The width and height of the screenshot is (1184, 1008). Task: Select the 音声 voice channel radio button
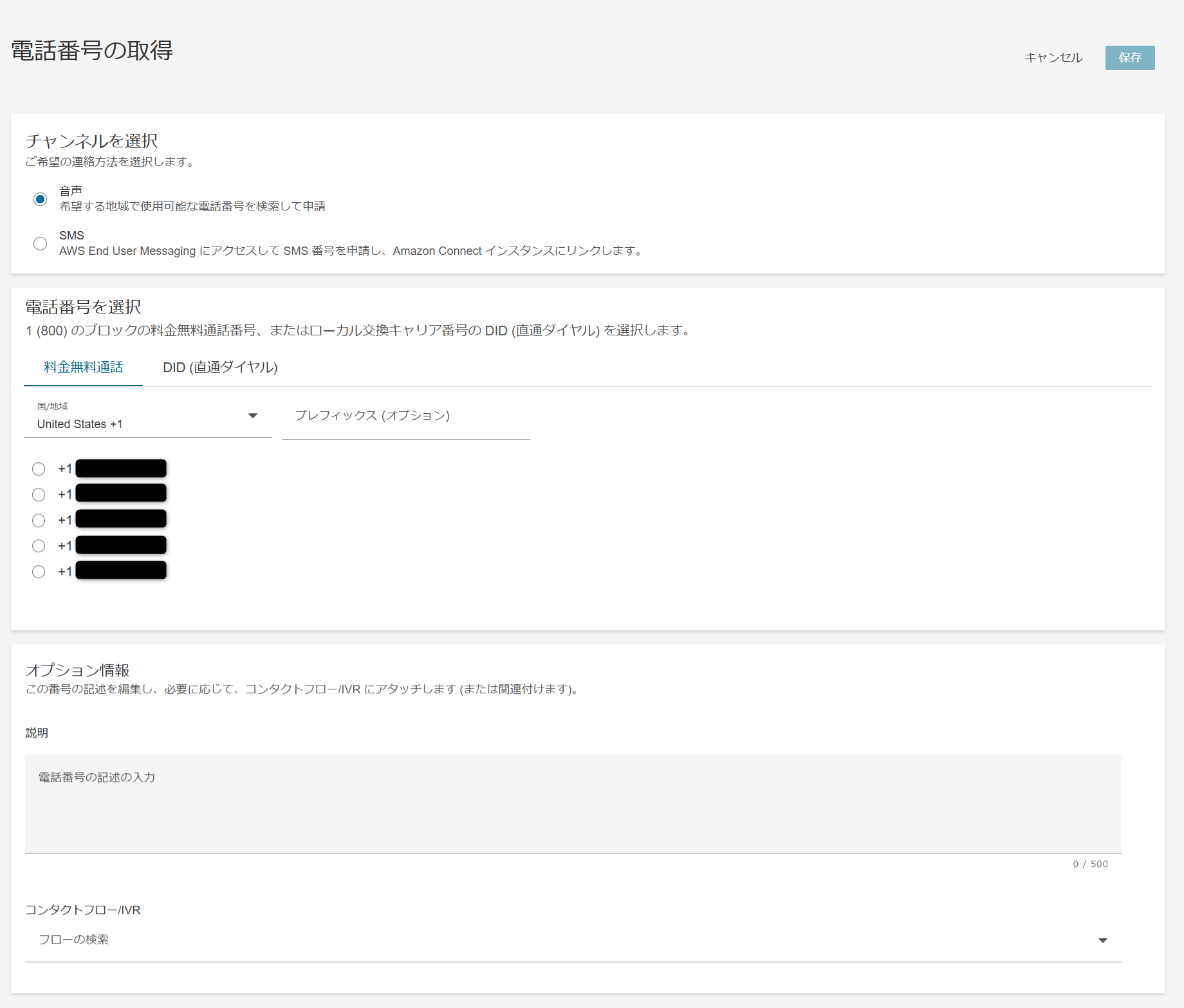(x=40, y=199)
